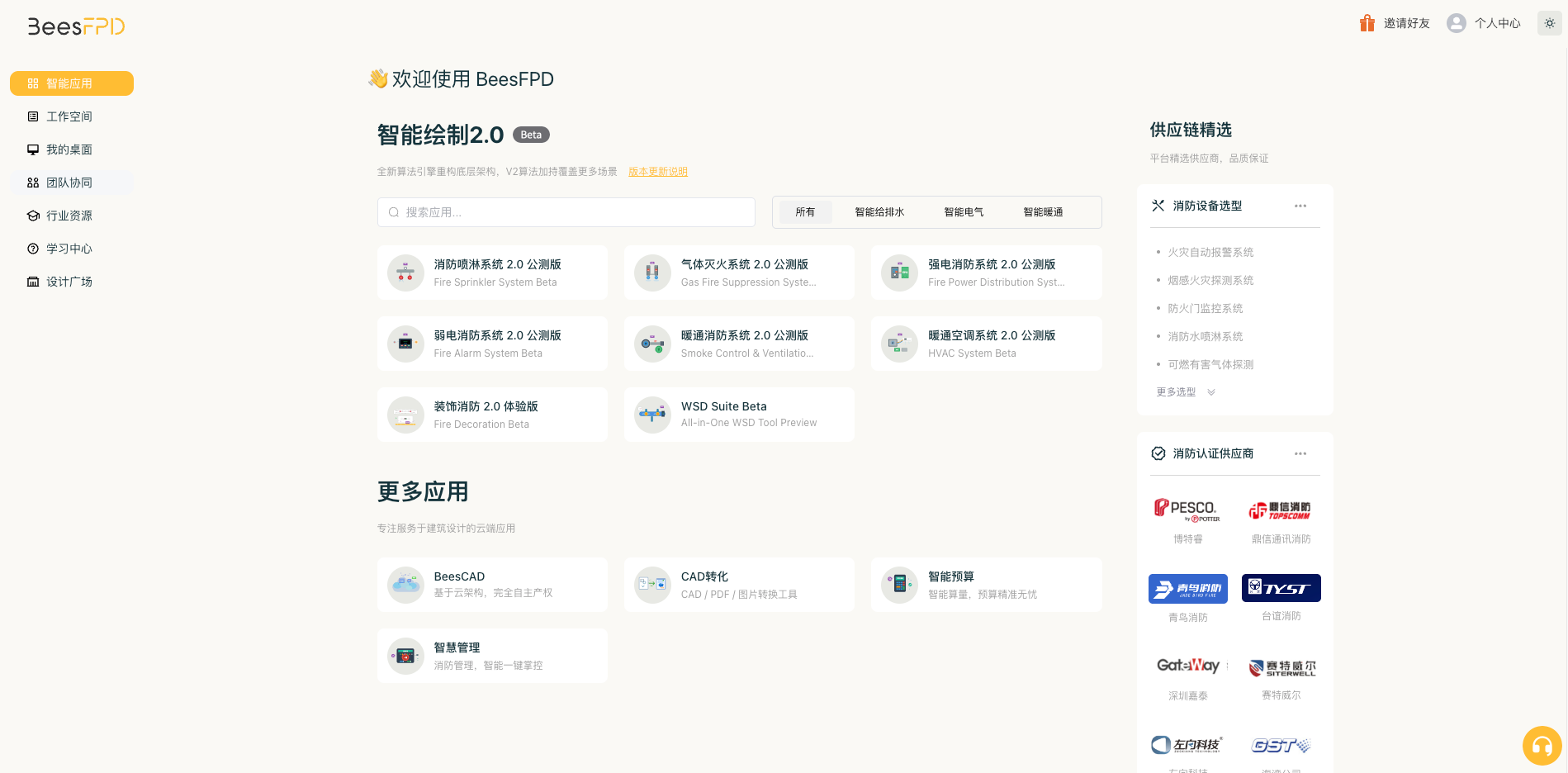
Task: Launch 消防喷淋系统 2.0 公测版 app icon
Action: [405, 272]
